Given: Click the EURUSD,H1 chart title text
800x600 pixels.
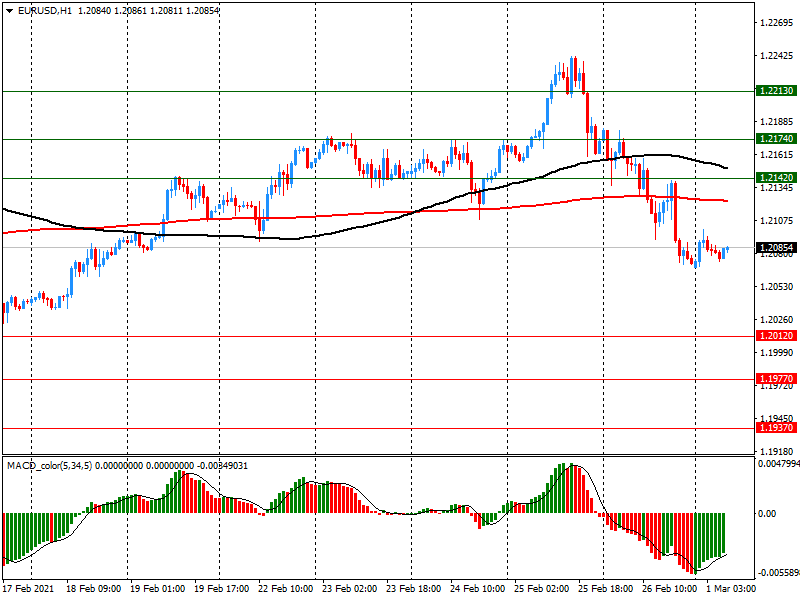Looking at the screenshot, I should pos(45,10).
